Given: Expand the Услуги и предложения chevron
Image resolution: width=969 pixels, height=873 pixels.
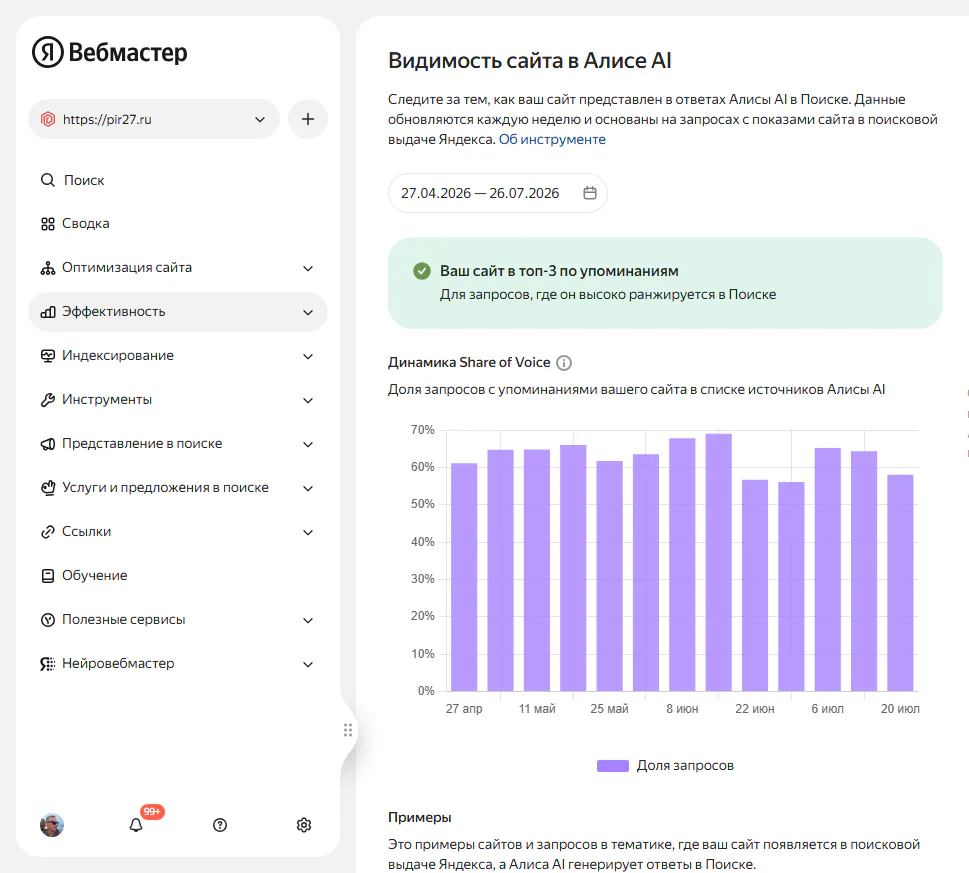Looking at the screenshot, I should 308,488.
